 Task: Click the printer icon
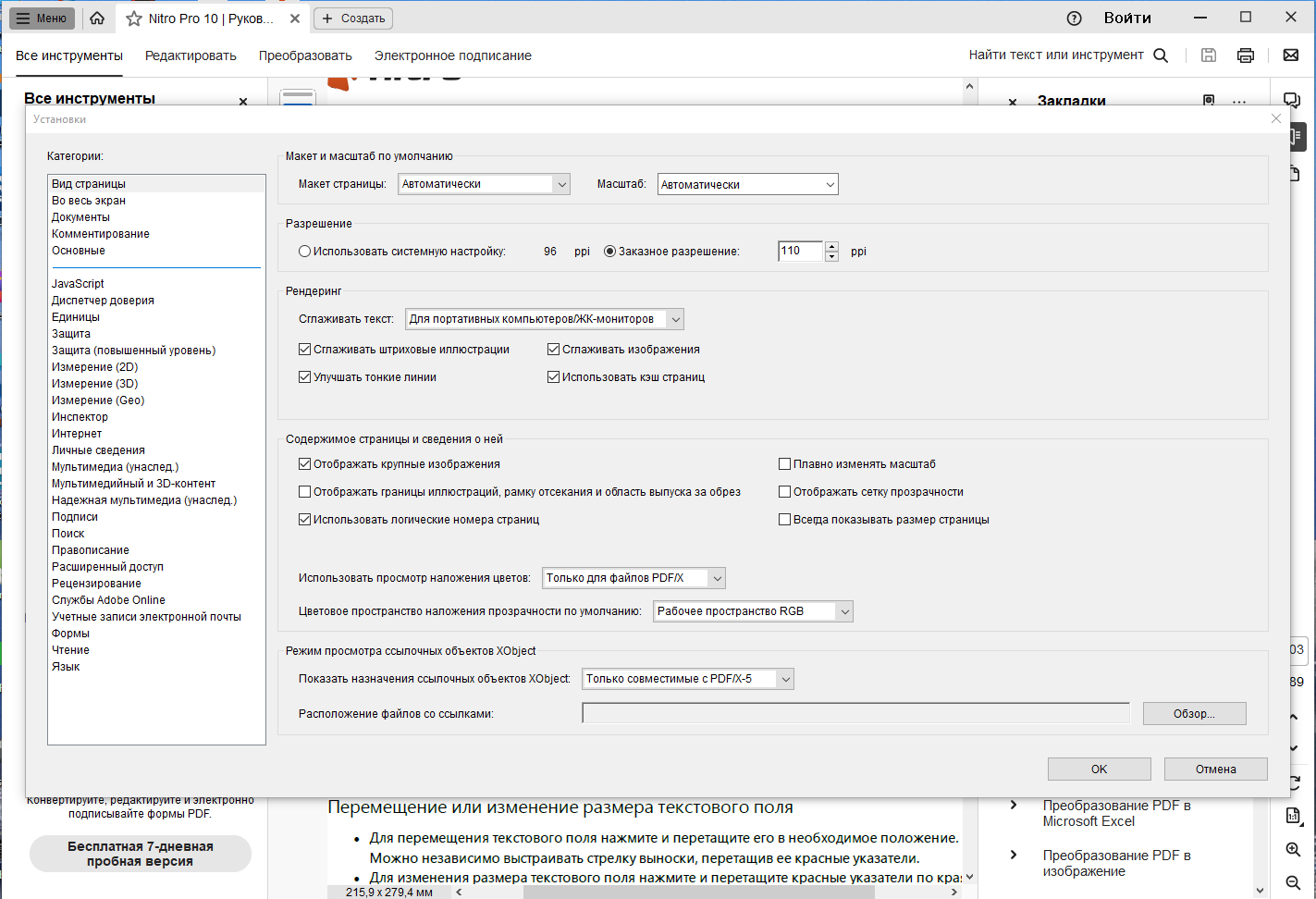tap(1246, 55)
